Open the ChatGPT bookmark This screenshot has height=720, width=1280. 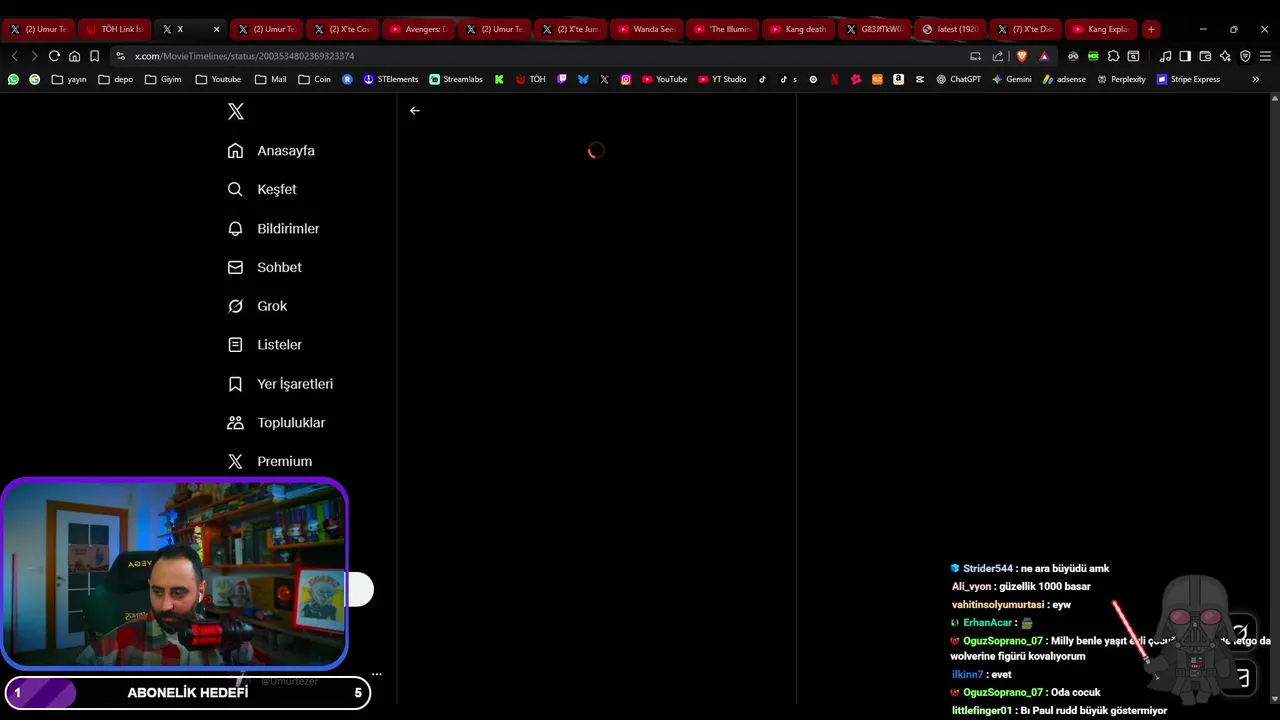coord(958,79)
